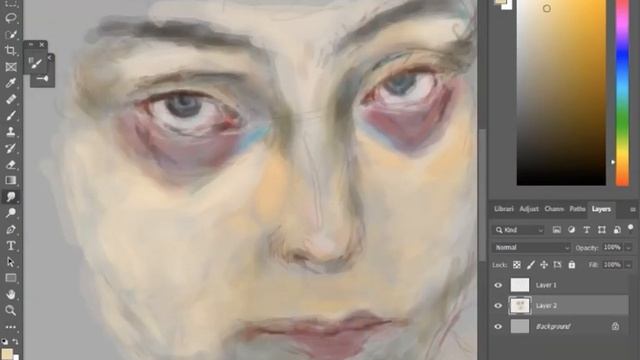Select the Pen tool

(x=11, y=229)
